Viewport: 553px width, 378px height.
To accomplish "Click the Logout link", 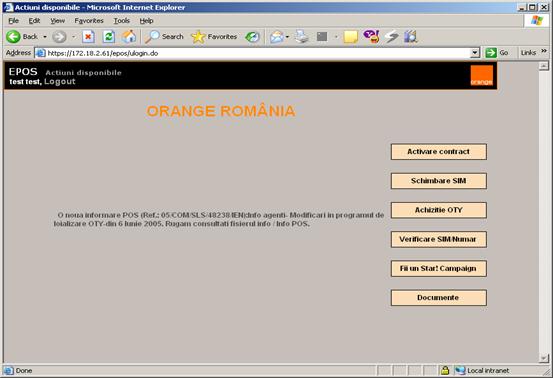I will [x=60, y=81].
